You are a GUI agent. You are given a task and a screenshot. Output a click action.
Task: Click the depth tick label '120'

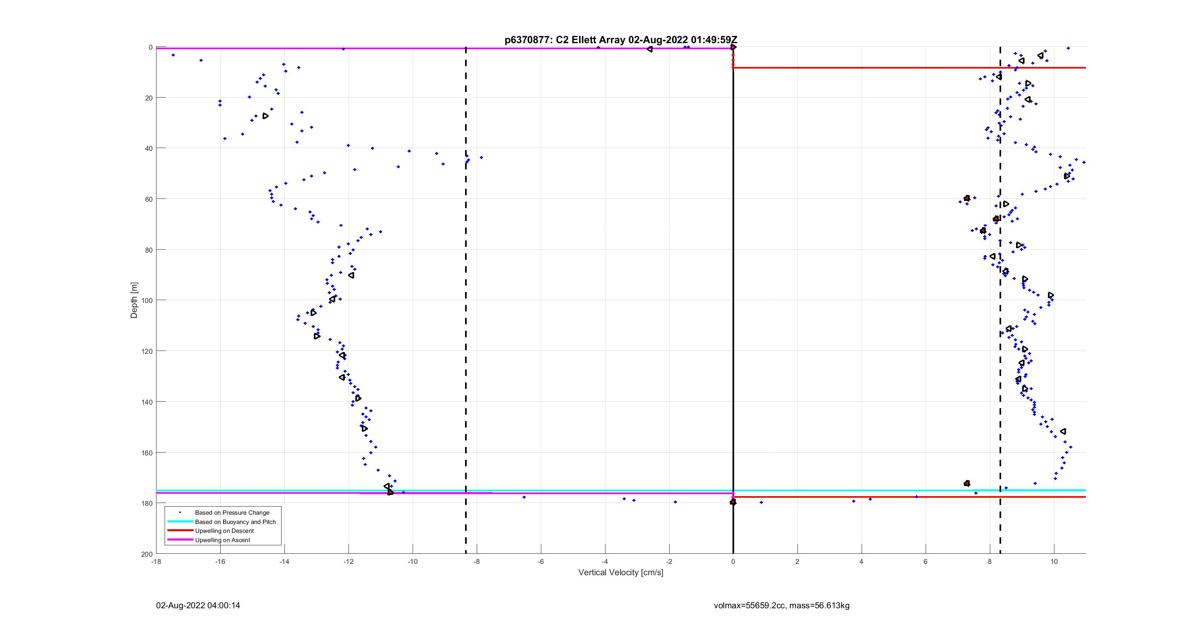(146, 351)
